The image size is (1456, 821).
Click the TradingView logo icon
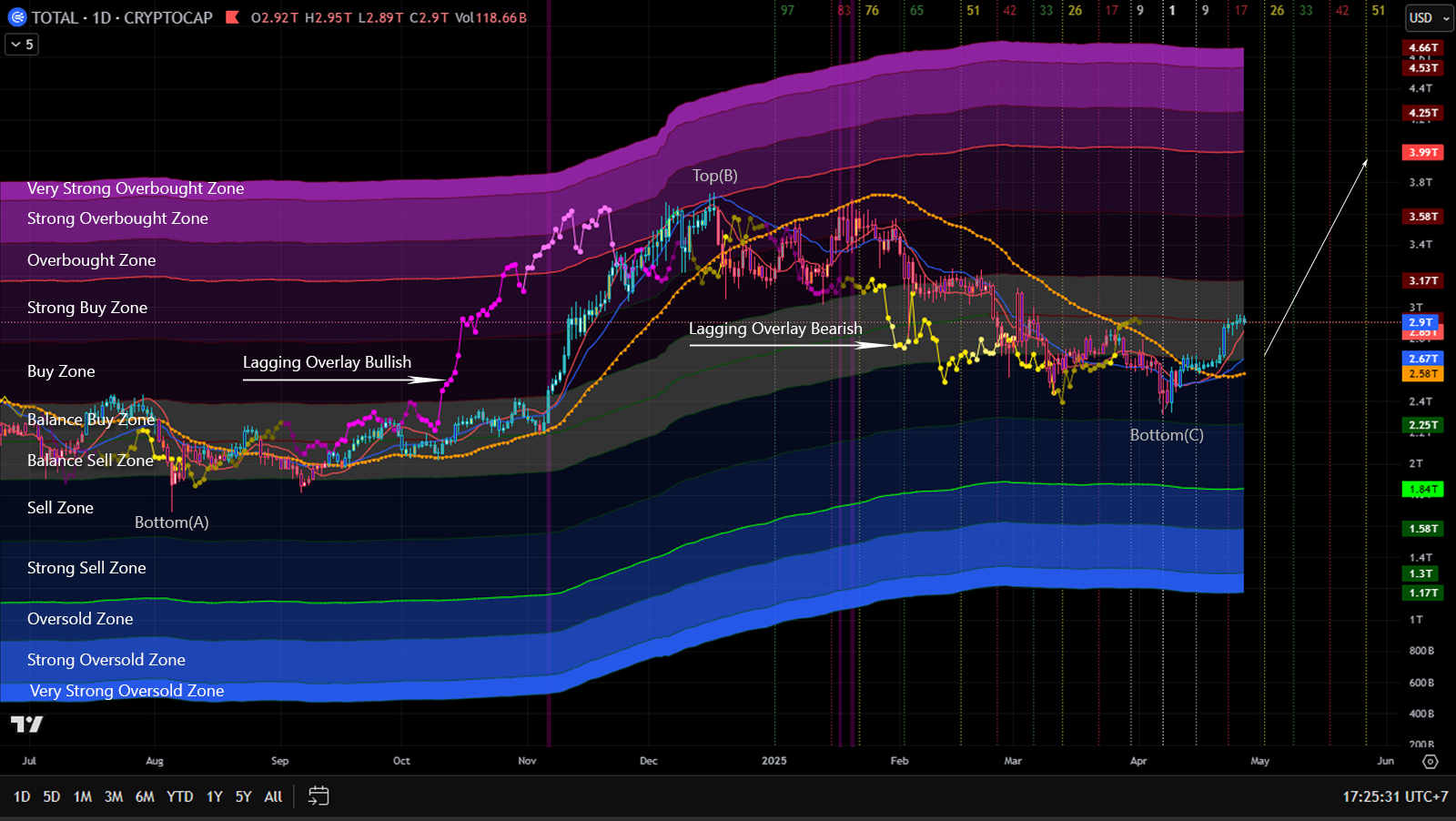pyautogui.click(x=26, y=725)
